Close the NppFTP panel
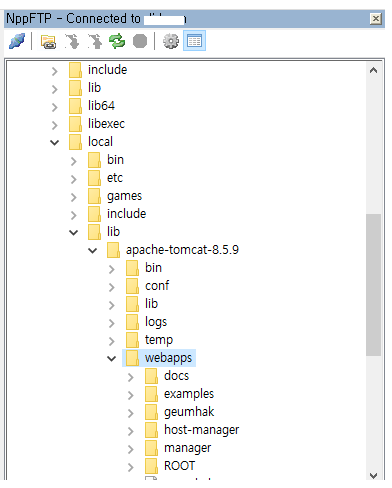 (376, 19)
